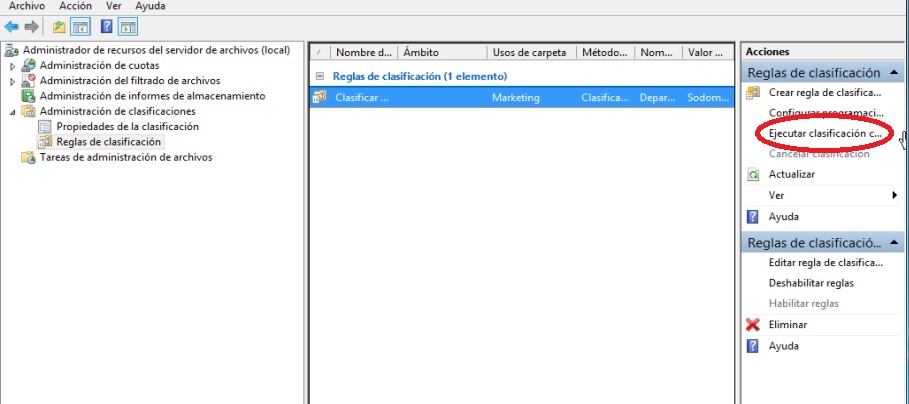909x404 pixels.
Task: Collapse Administración de clasificaciones tree node
Action: (x=13, y=112)
